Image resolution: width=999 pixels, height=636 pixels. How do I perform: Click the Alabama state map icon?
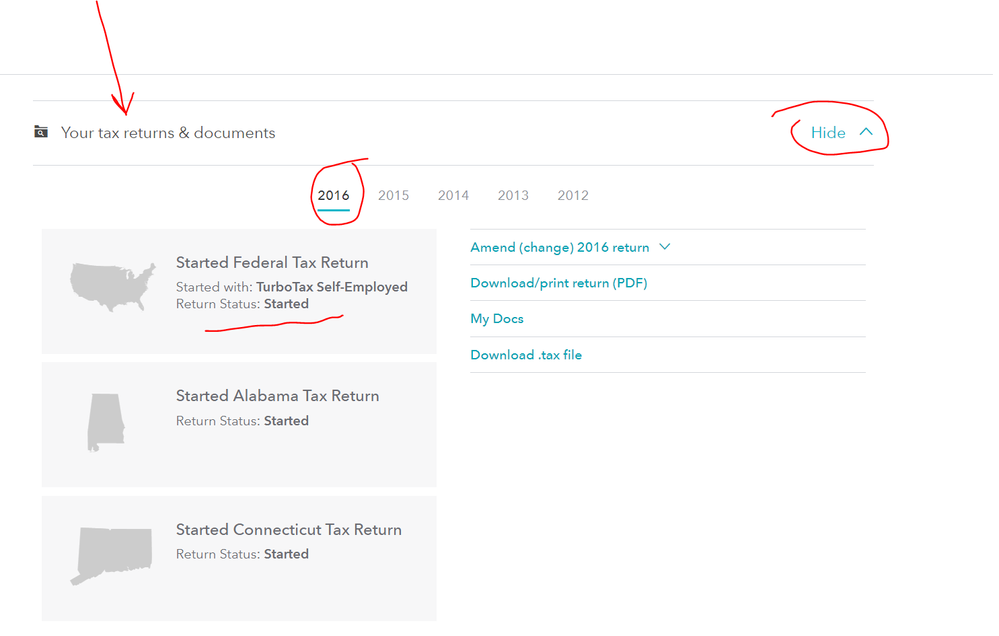pyautogui.click(x=105, y=422)
